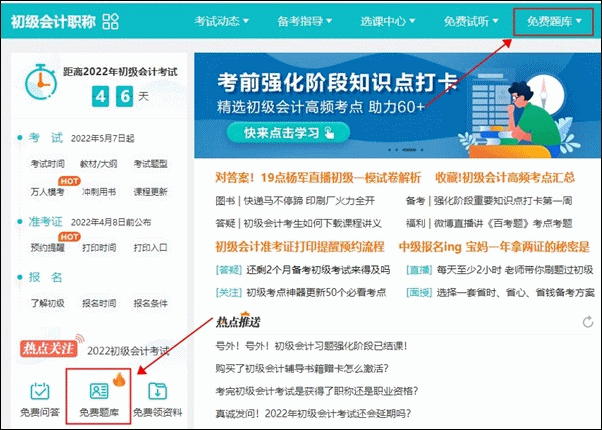602x430 pixels.
Task: Open 每天至少2小时 老师带你刷题过初级
Action: (x=515, y=270)
